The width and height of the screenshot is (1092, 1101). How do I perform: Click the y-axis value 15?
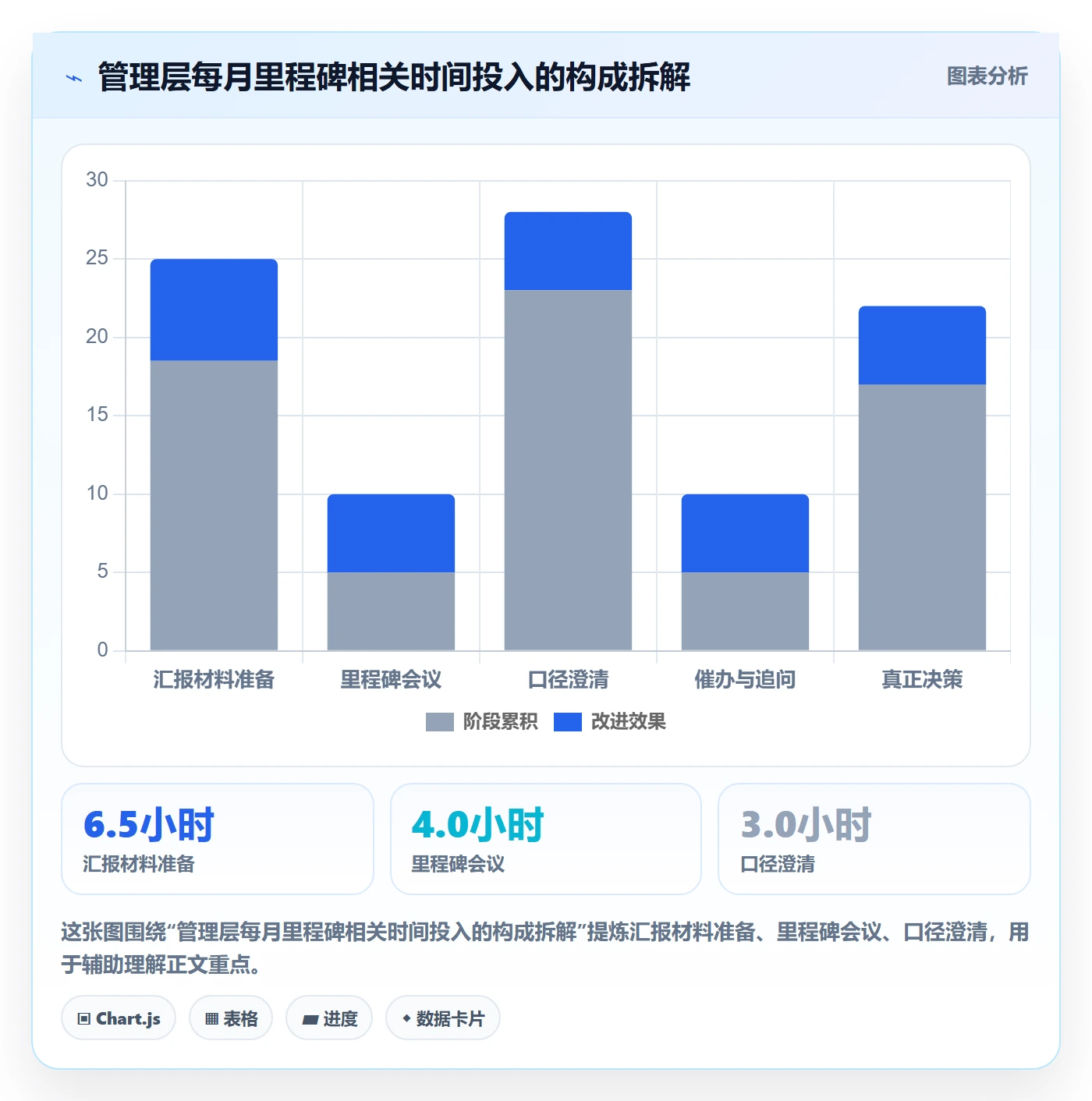tap(97, 415)
